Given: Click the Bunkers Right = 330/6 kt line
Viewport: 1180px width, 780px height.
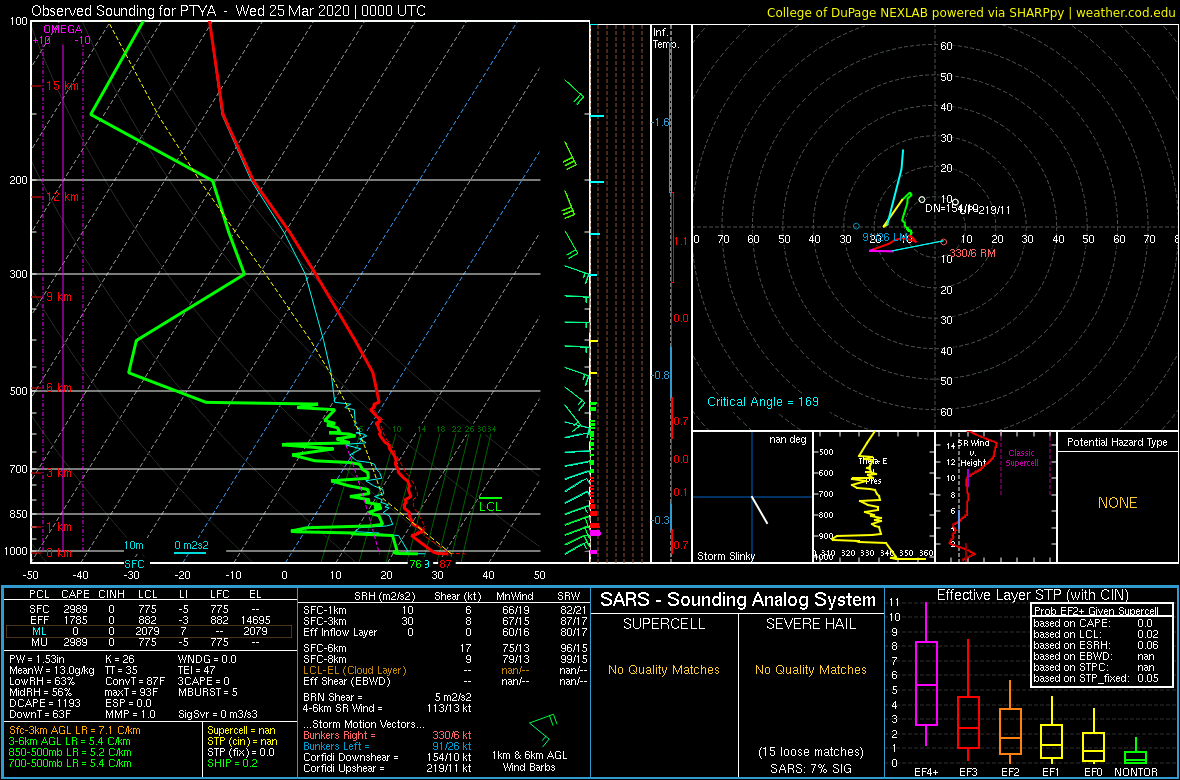Looking at the screenshot, I should click(x=388, y=735).
